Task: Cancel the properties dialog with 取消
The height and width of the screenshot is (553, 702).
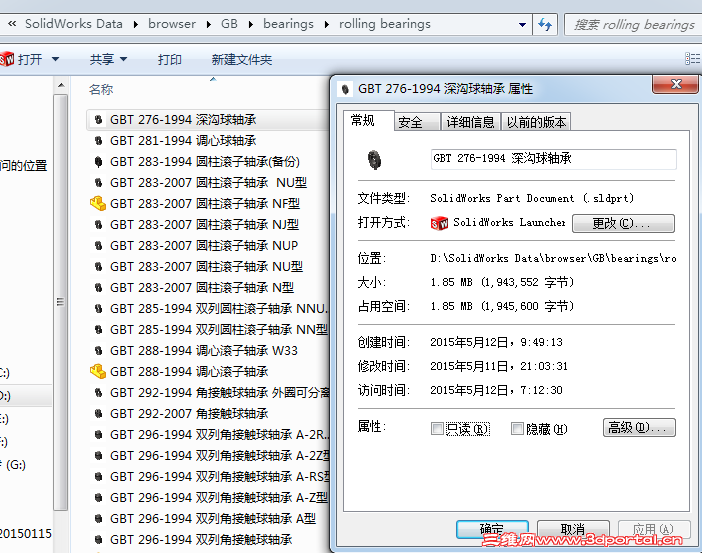Action: point(573,530)
